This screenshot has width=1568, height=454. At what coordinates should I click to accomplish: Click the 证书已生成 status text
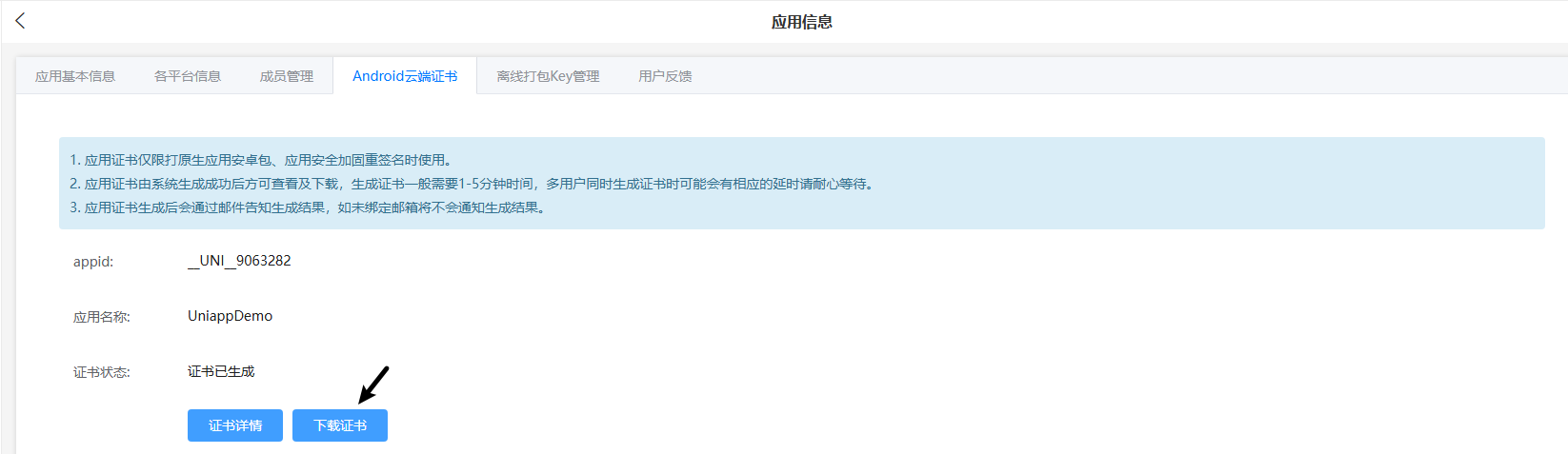click(221, 371)
